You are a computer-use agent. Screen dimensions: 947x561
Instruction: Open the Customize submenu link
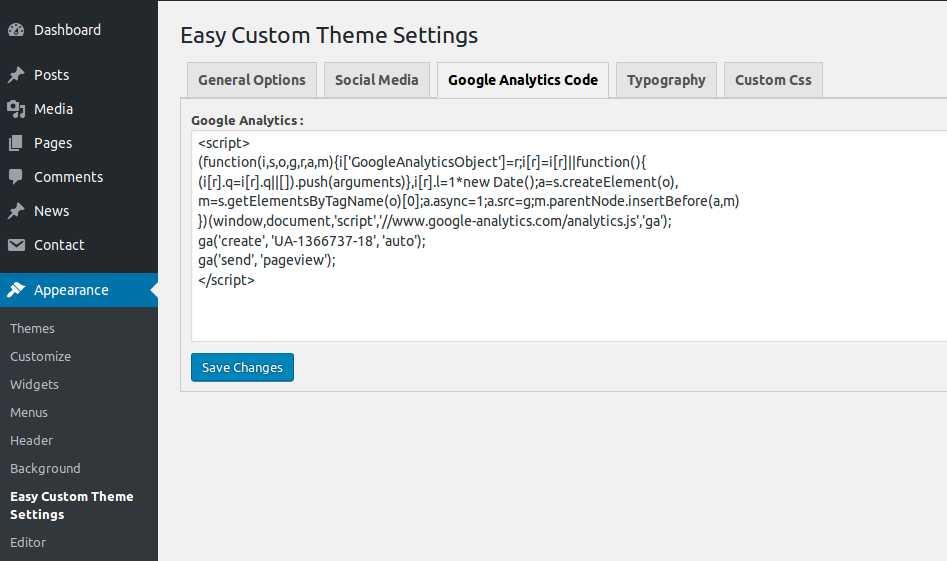click(41, 356)
